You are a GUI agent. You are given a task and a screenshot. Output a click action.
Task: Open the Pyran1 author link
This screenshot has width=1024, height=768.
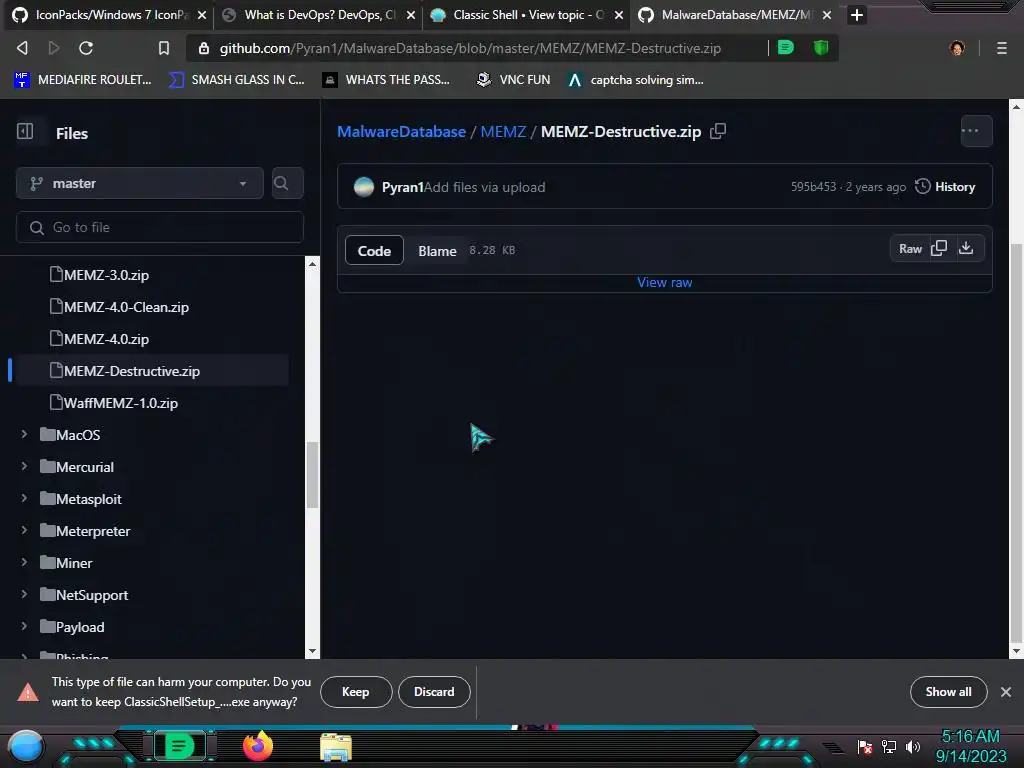(x=402, y=187)
